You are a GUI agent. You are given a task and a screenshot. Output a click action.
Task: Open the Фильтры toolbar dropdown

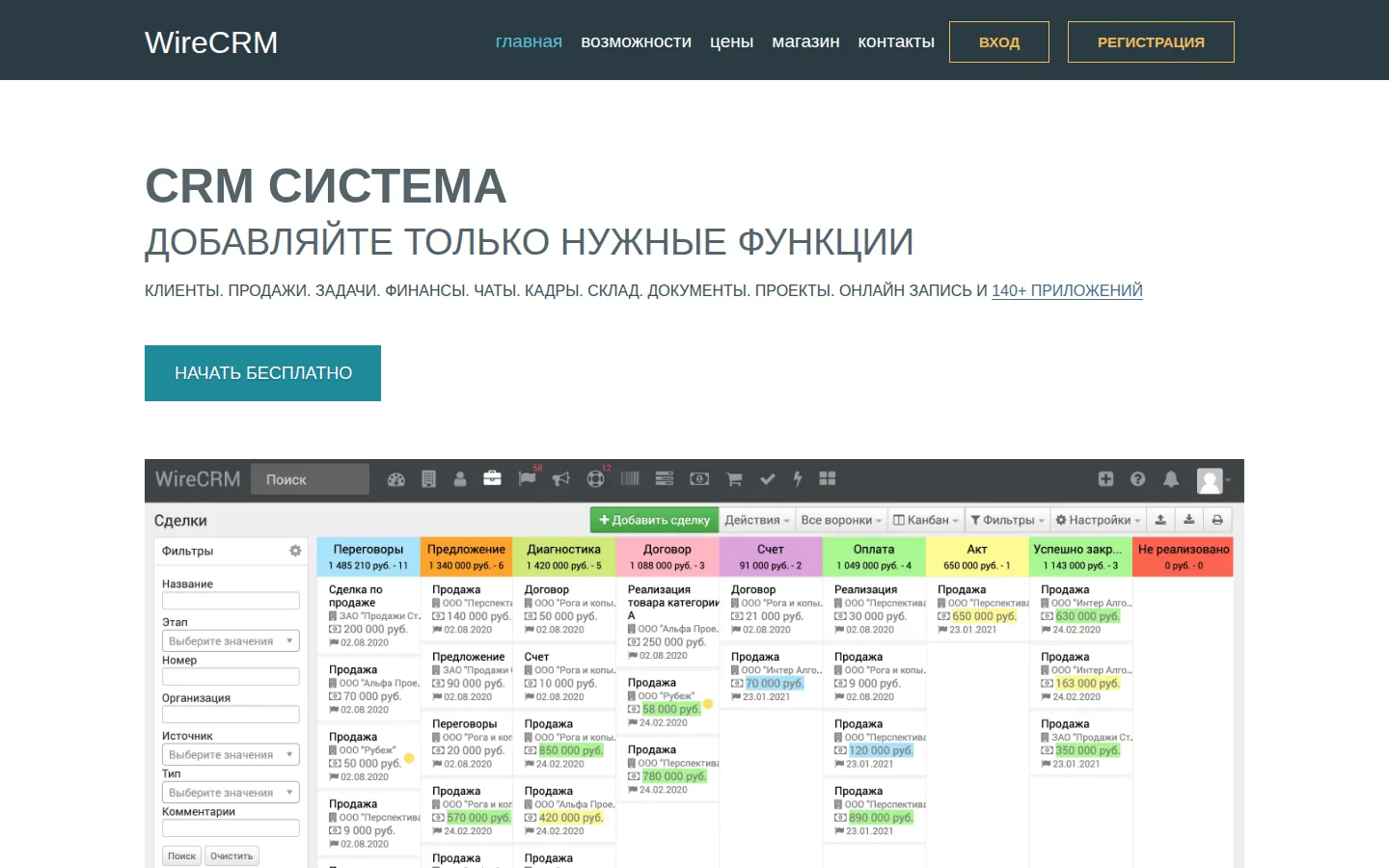tap(1007, 520)
